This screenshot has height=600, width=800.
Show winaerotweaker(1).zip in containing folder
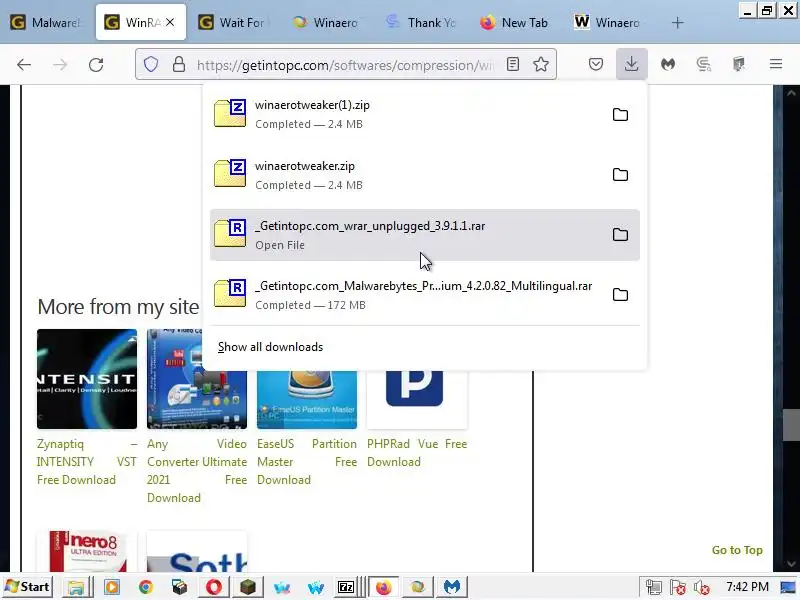pos(620,114)
